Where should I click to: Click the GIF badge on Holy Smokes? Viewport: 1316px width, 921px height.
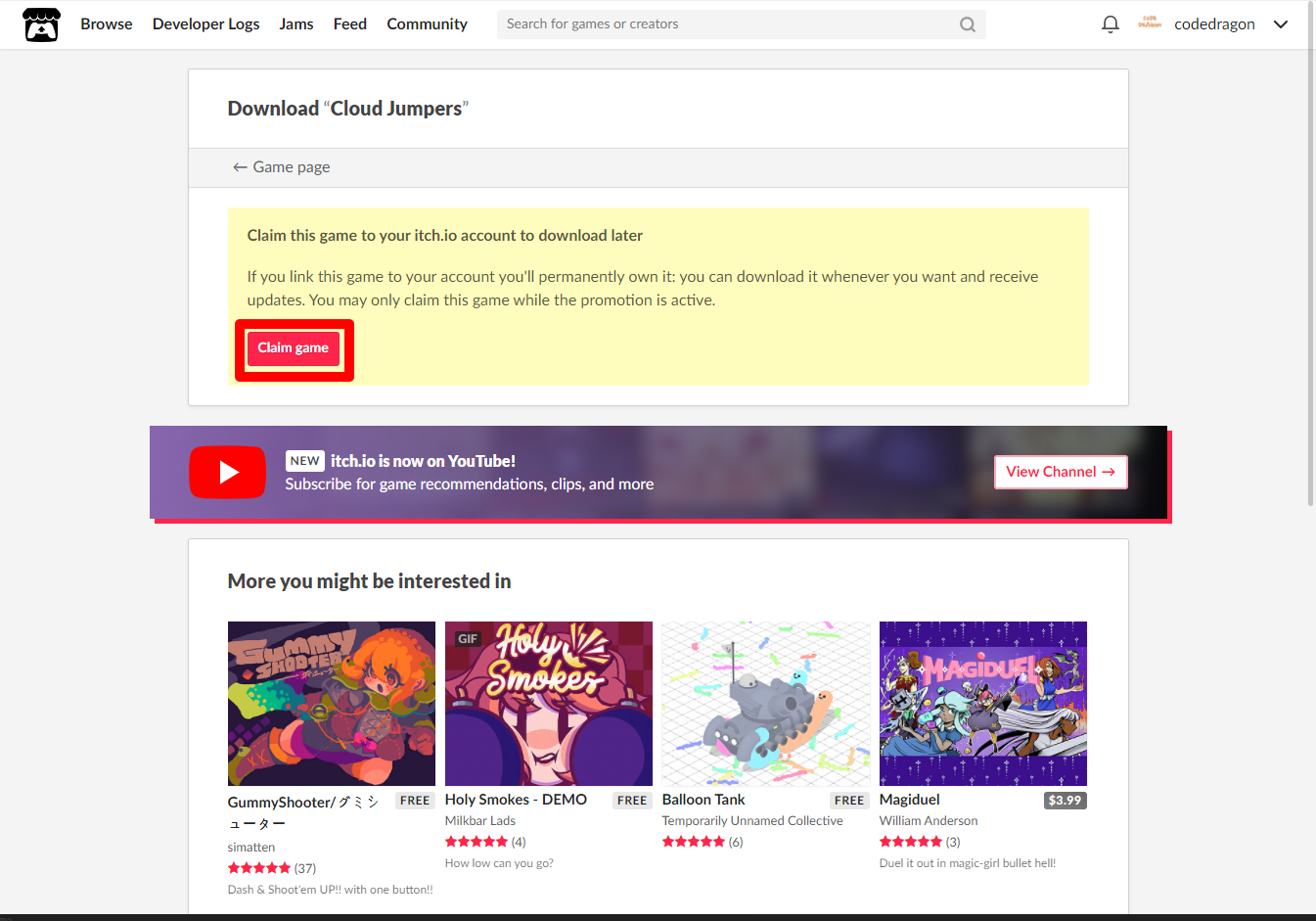(x=468, y=639)
